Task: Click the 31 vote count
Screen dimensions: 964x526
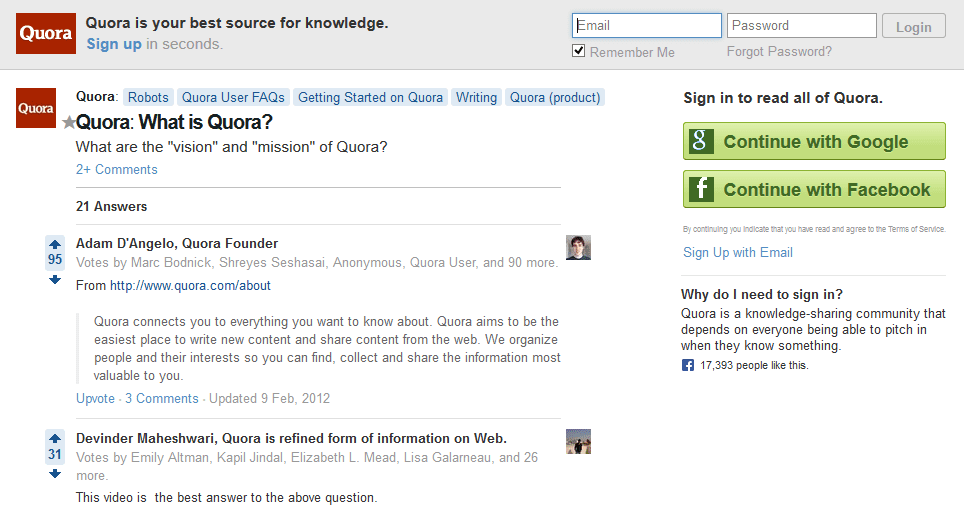Action: click(x=55, y=455)
